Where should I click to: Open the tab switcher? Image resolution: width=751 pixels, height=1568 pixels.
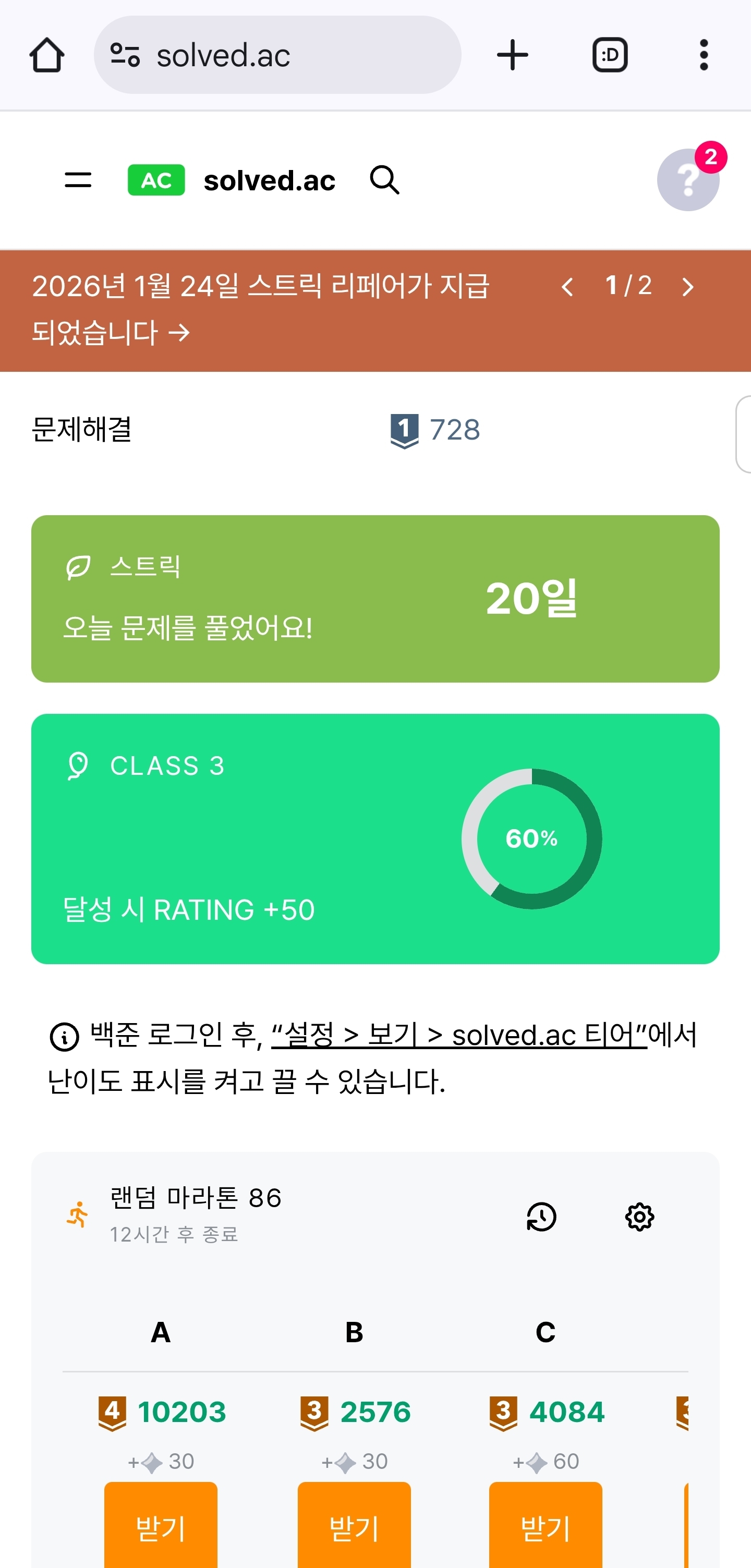tap(610, 55)
